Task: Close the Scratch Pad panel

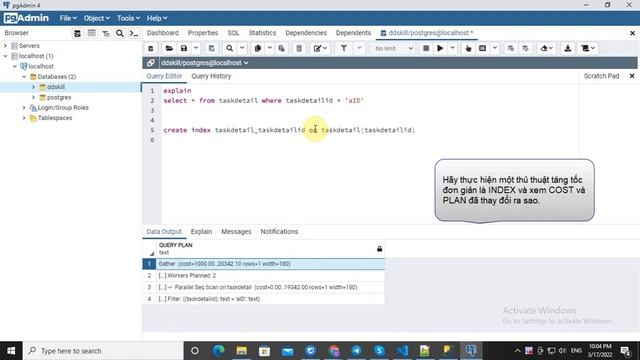Action: [x=632, y=76]
